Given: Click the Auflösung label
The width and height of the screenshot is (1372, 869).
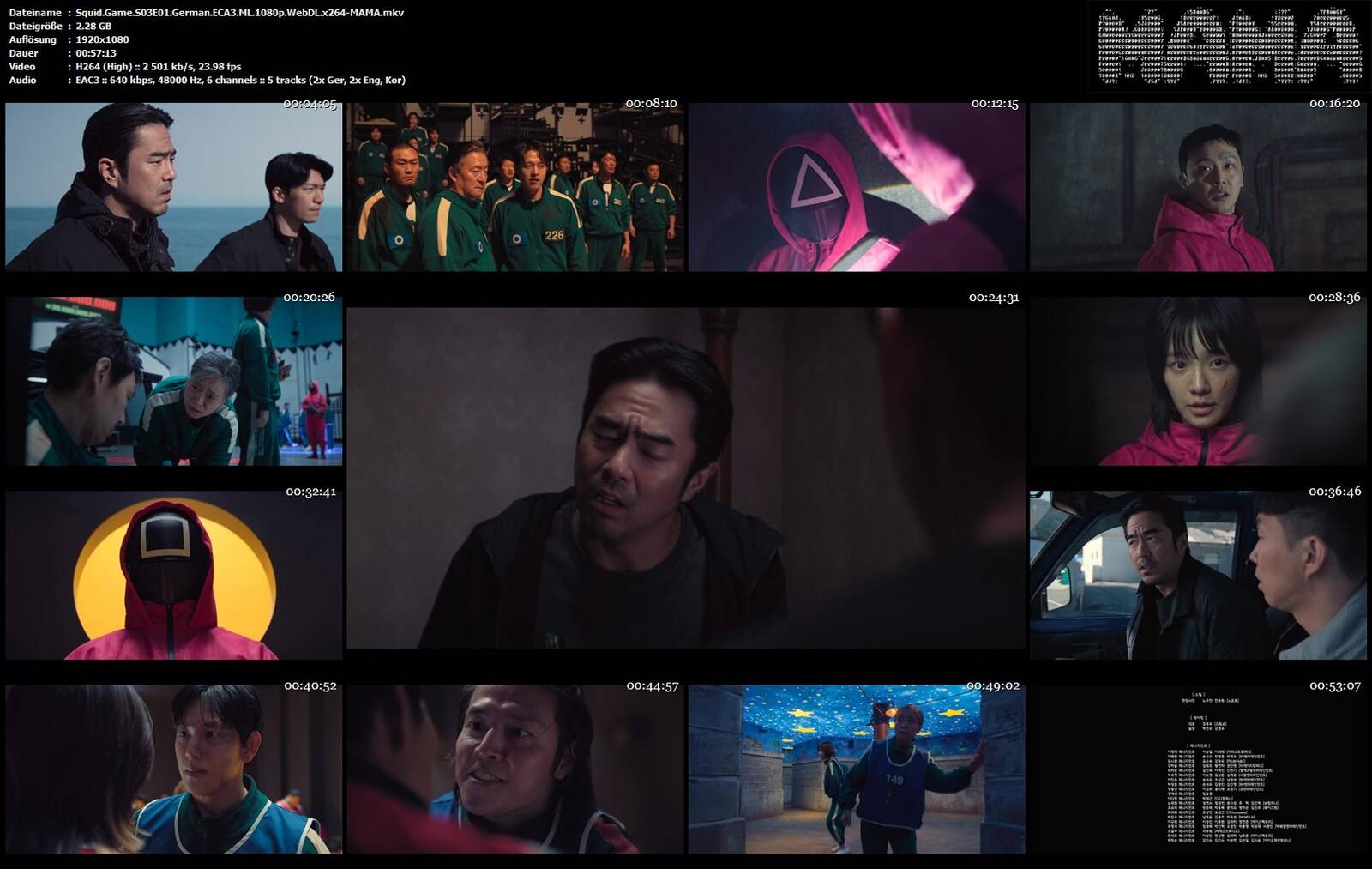Looking at the screenshot, I should click(33, 39).
